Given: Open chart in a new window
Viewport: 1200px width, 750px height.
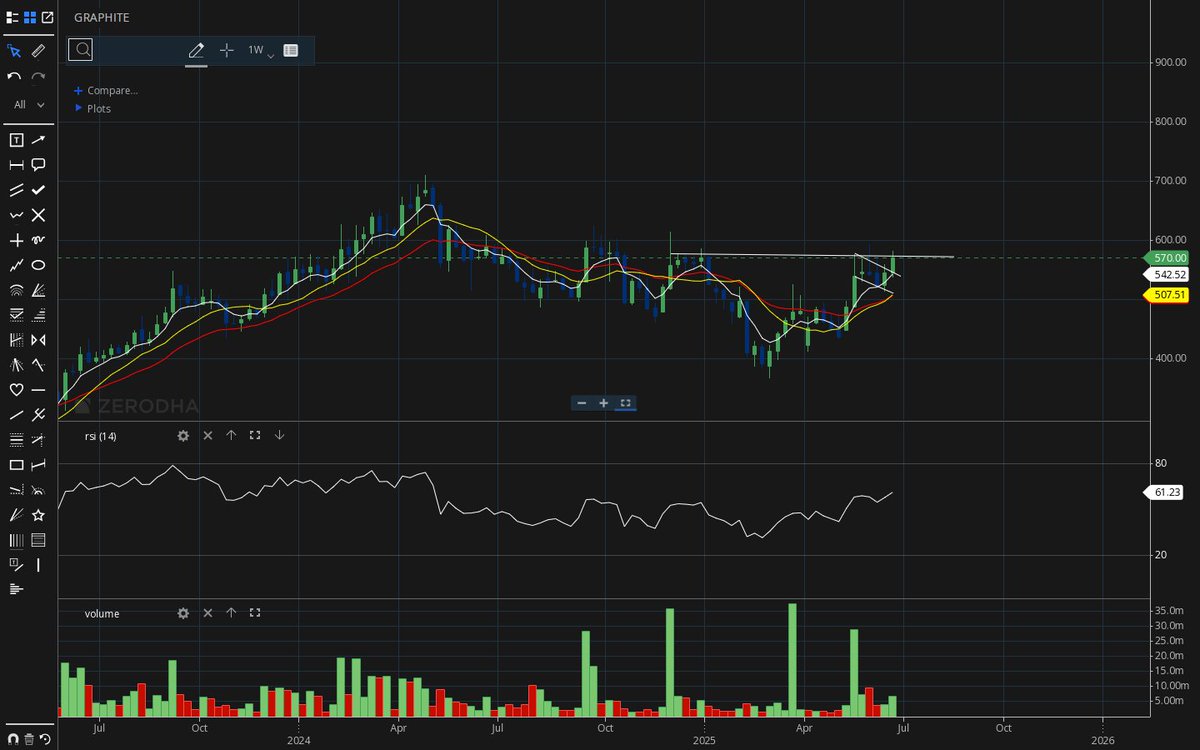Looking at the screenshot, I should [x=47, y=17].
